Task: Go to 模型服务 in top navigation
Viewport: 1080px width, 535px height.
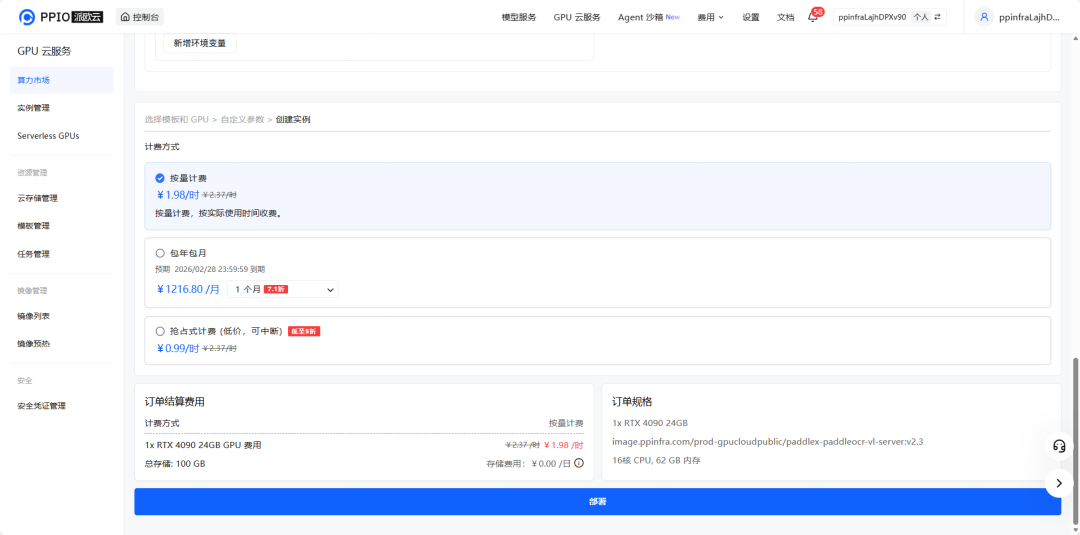Action: tap(518, 17)
